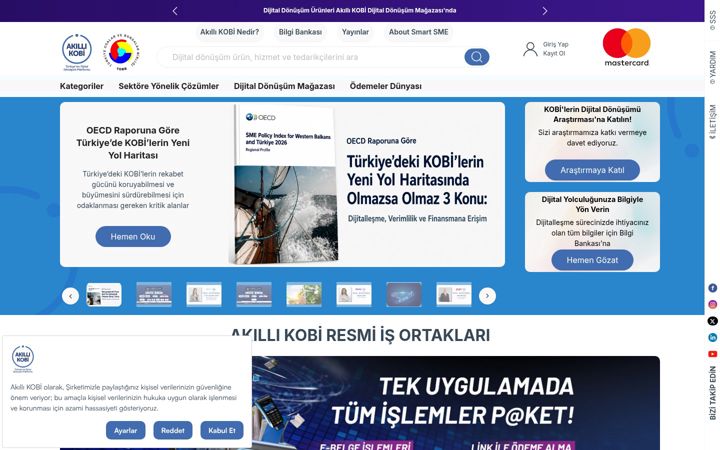Go to next carousel thumbnails
This screenshot has width=720, height=450.
coord(487,296)
